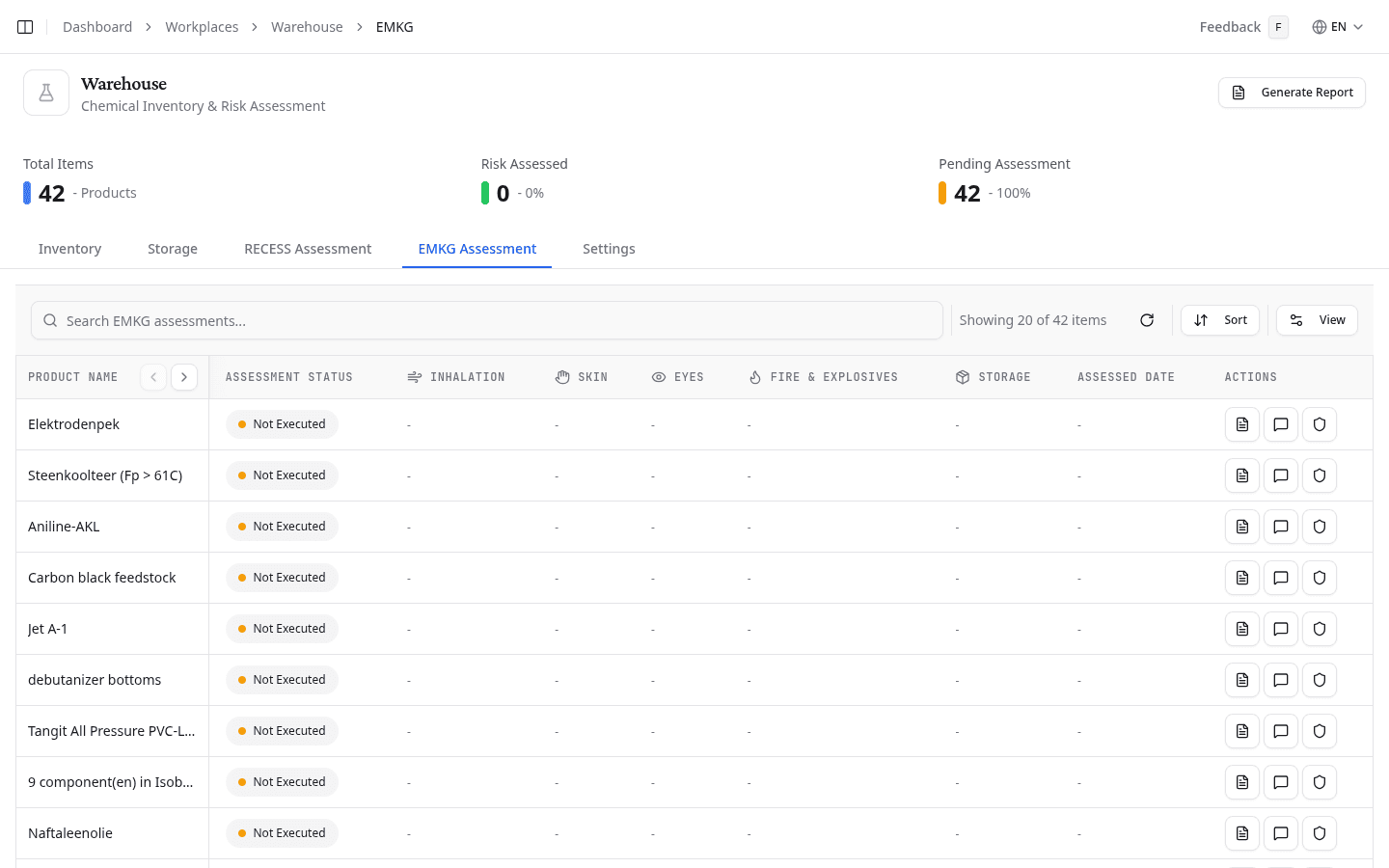Open the Settings tab
The height and width of the screenshot is (868, 1389).
coord(609,248)
